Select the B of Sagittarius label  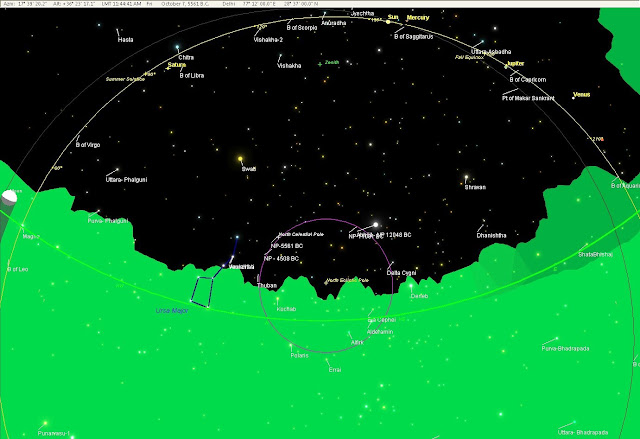(x=414, y=36)
